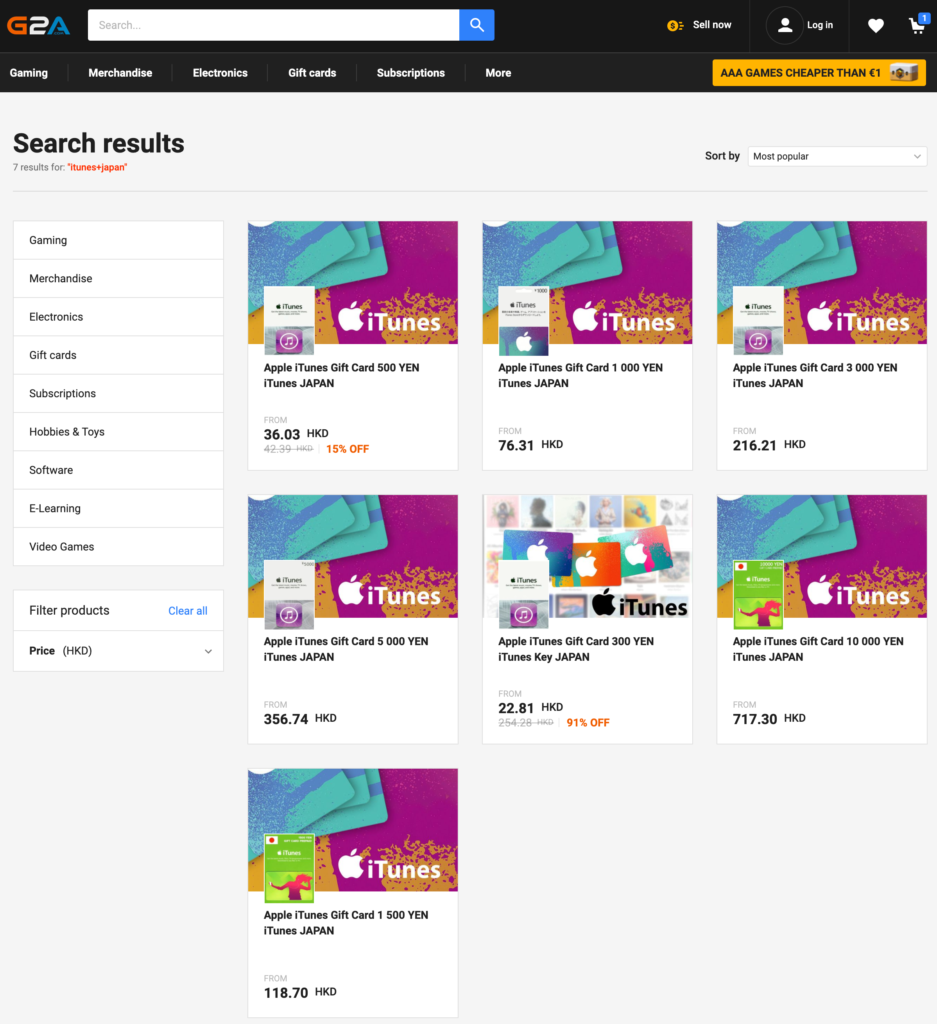Open the Sort by Most popular dropdown

(x=837, y=156)
